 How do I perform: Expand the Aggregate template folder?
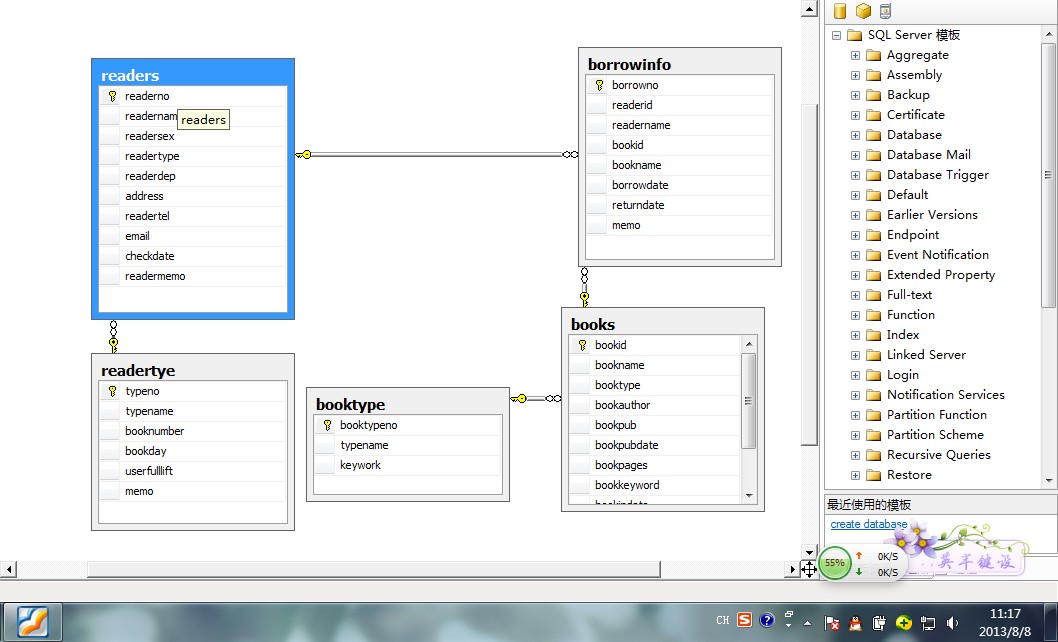pyautogui.click(x=855, y=55)
